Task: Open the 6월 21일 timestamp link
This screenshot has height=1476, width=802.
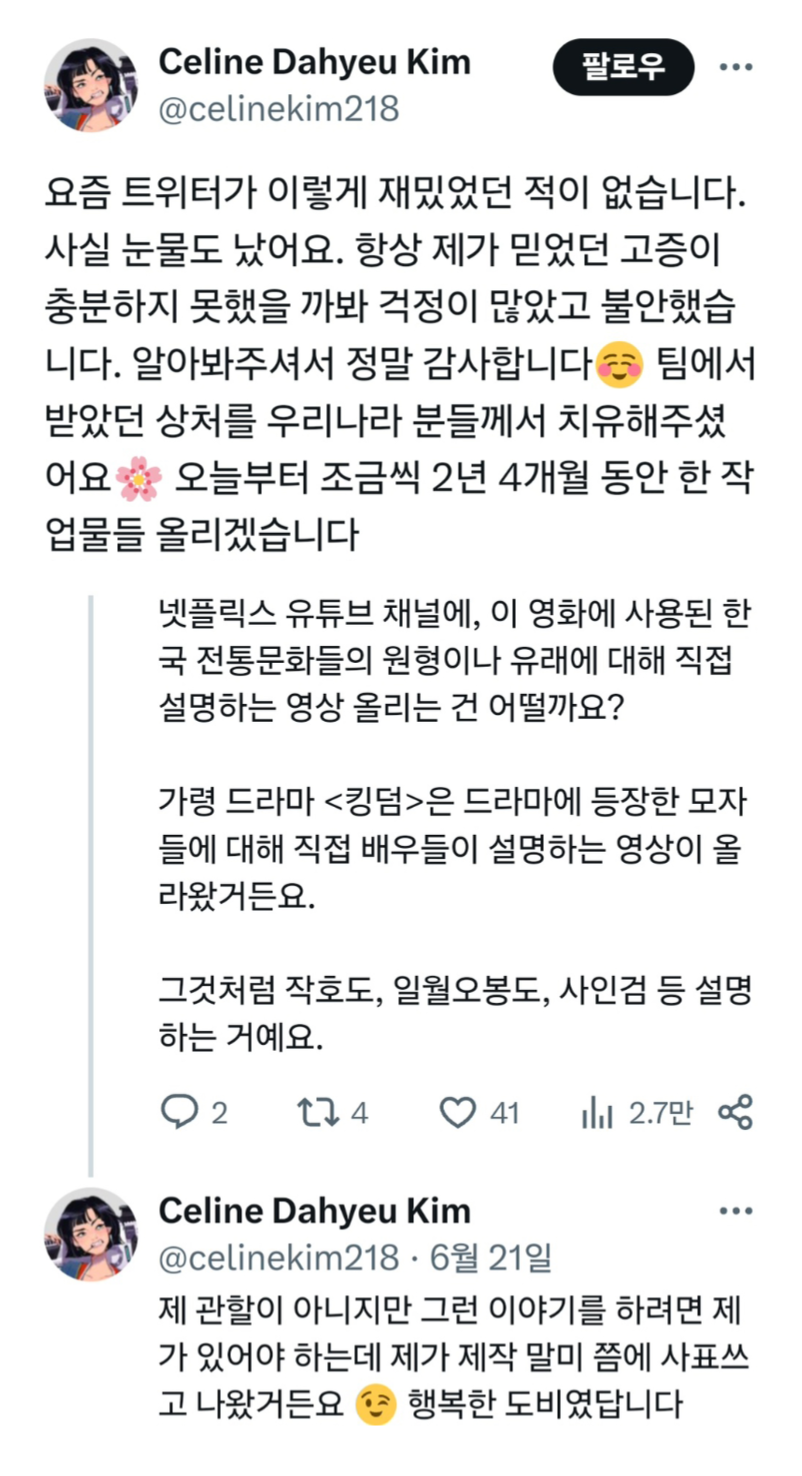Action: click(x=491, y=1257)
